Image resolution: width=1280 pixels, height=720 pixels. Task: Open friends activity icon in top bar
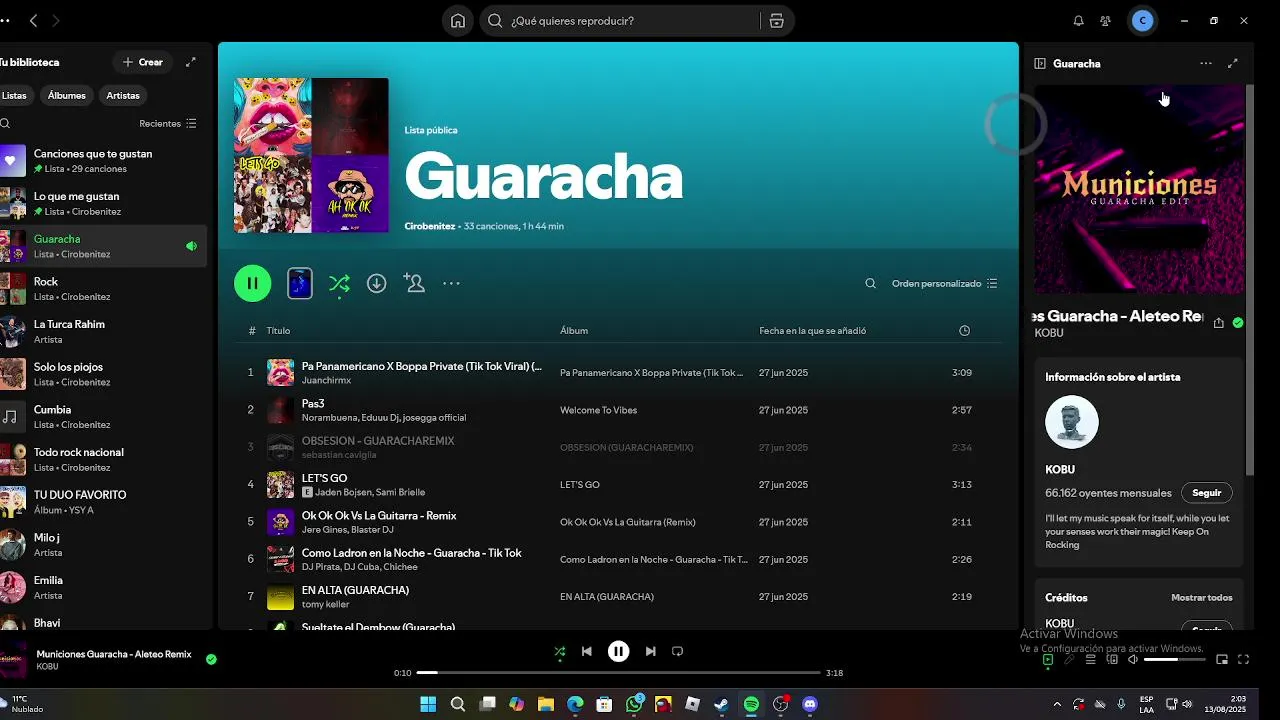point(1105,21)
